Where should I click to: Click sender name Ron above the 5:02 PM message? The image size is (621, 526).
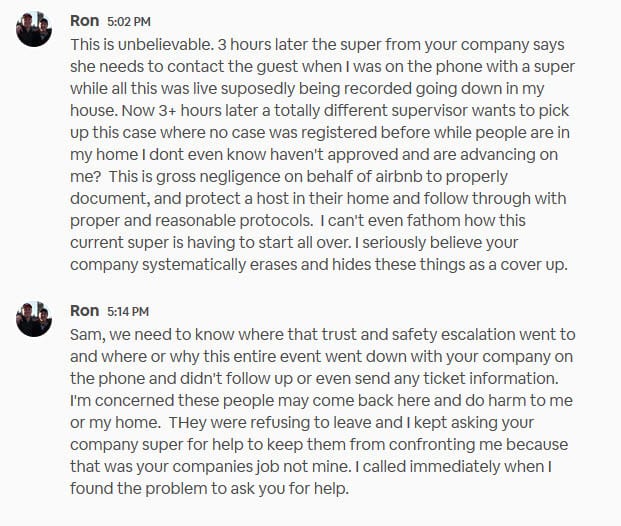pyautogui.click(x=84, y=21)
